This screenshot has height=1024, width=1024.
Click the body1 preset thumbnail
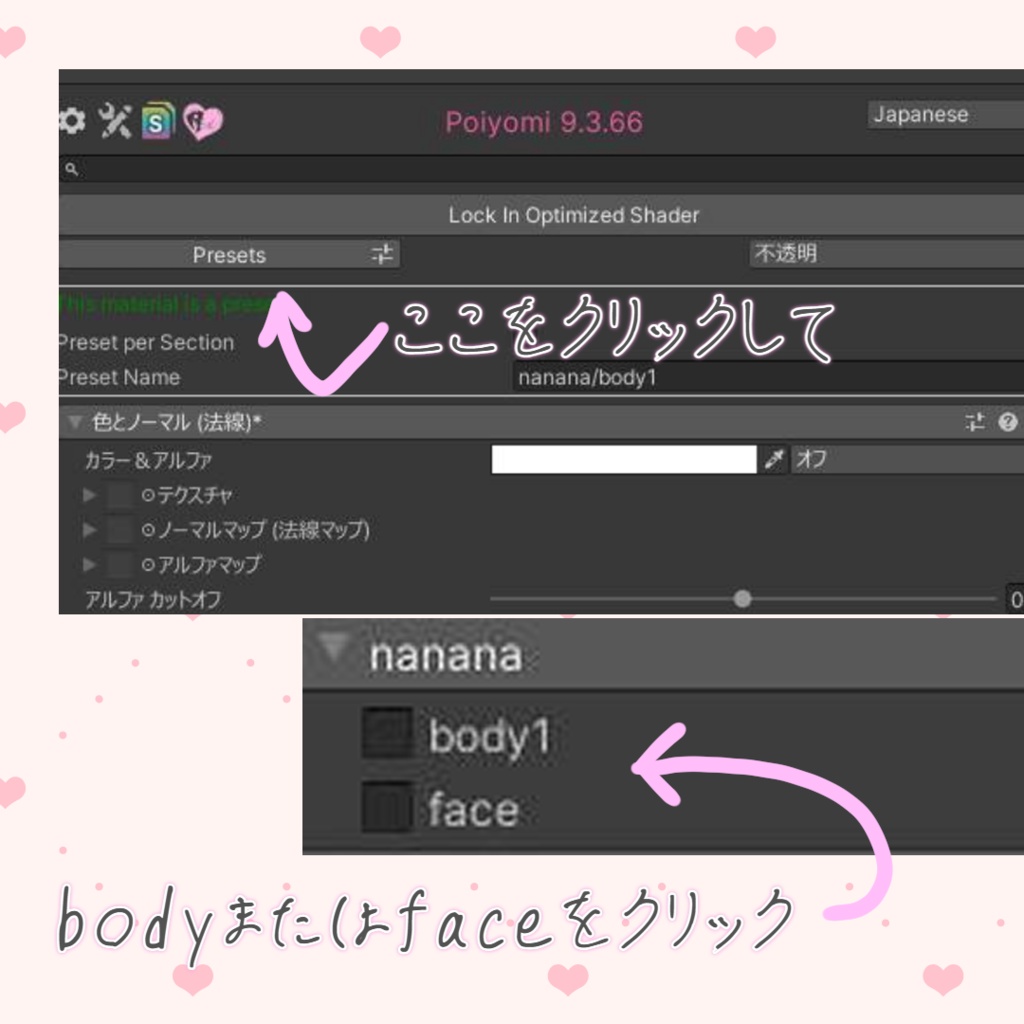click(x=387, y=733)
